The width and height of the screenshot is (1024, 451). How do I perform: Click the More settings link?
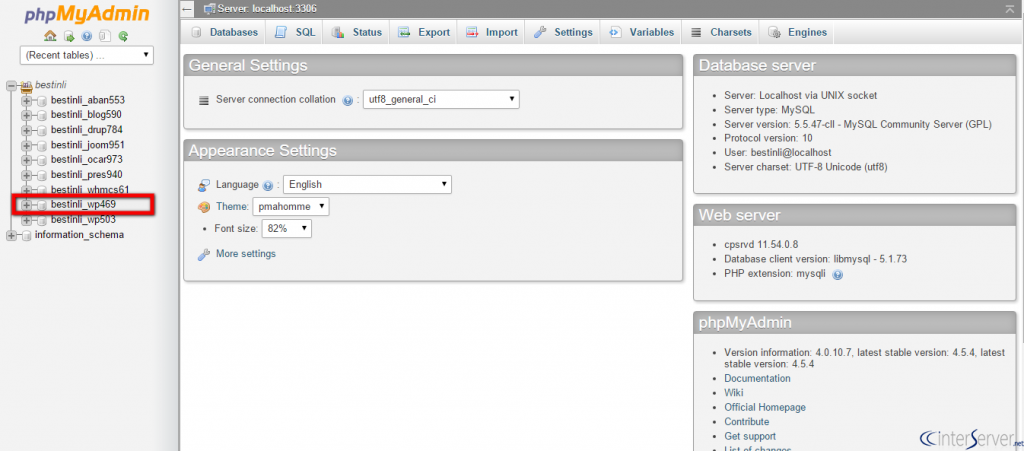click(x=245, y=254)
